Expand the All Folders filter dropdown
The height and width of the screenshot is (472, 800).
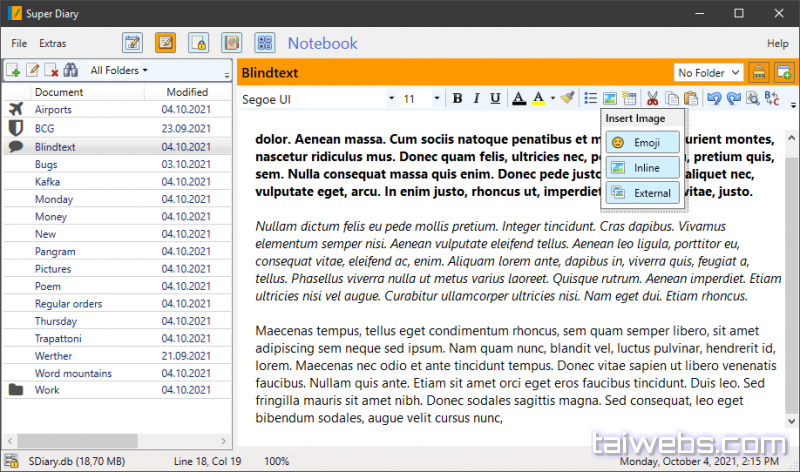[119, 71]
